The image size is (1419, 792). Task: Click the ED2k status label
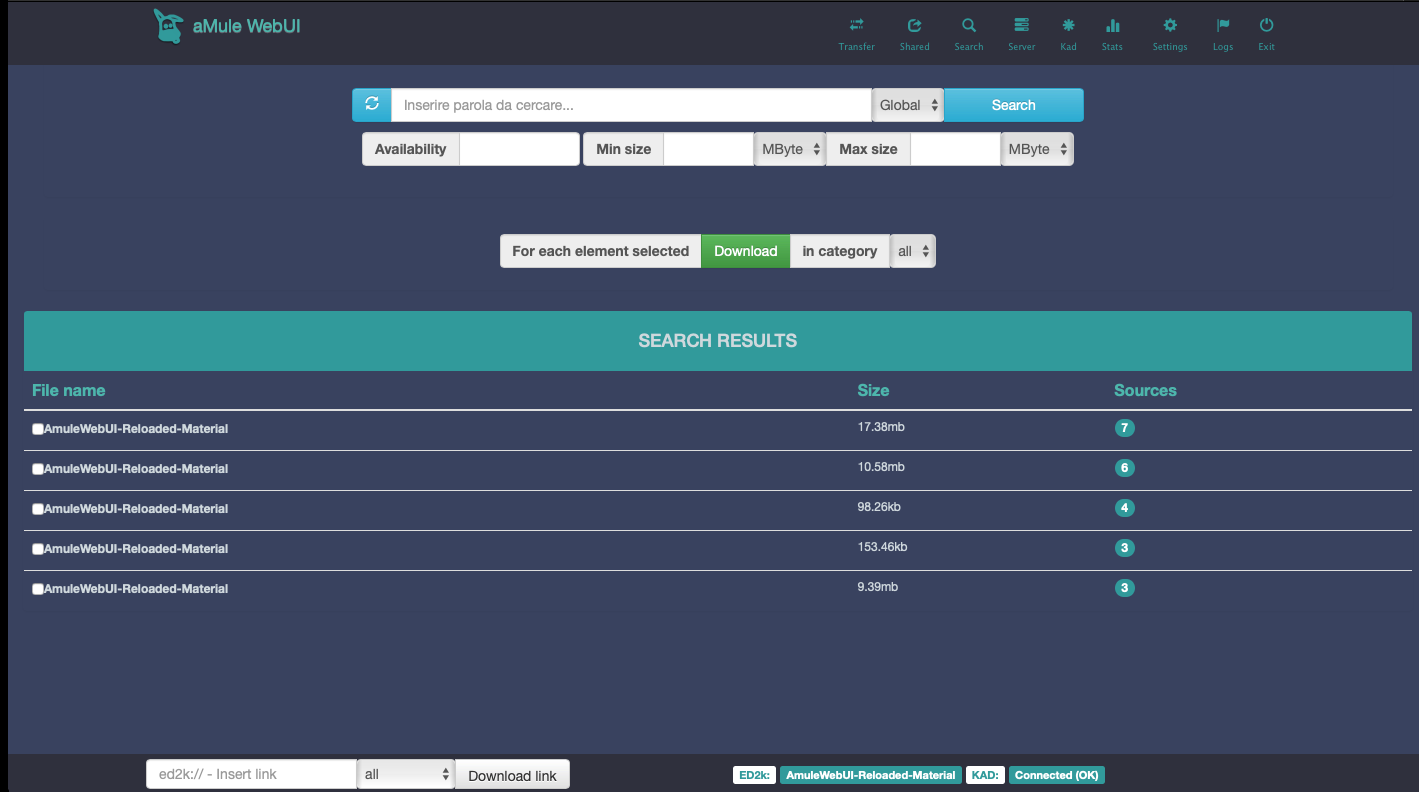pos(754,775)
